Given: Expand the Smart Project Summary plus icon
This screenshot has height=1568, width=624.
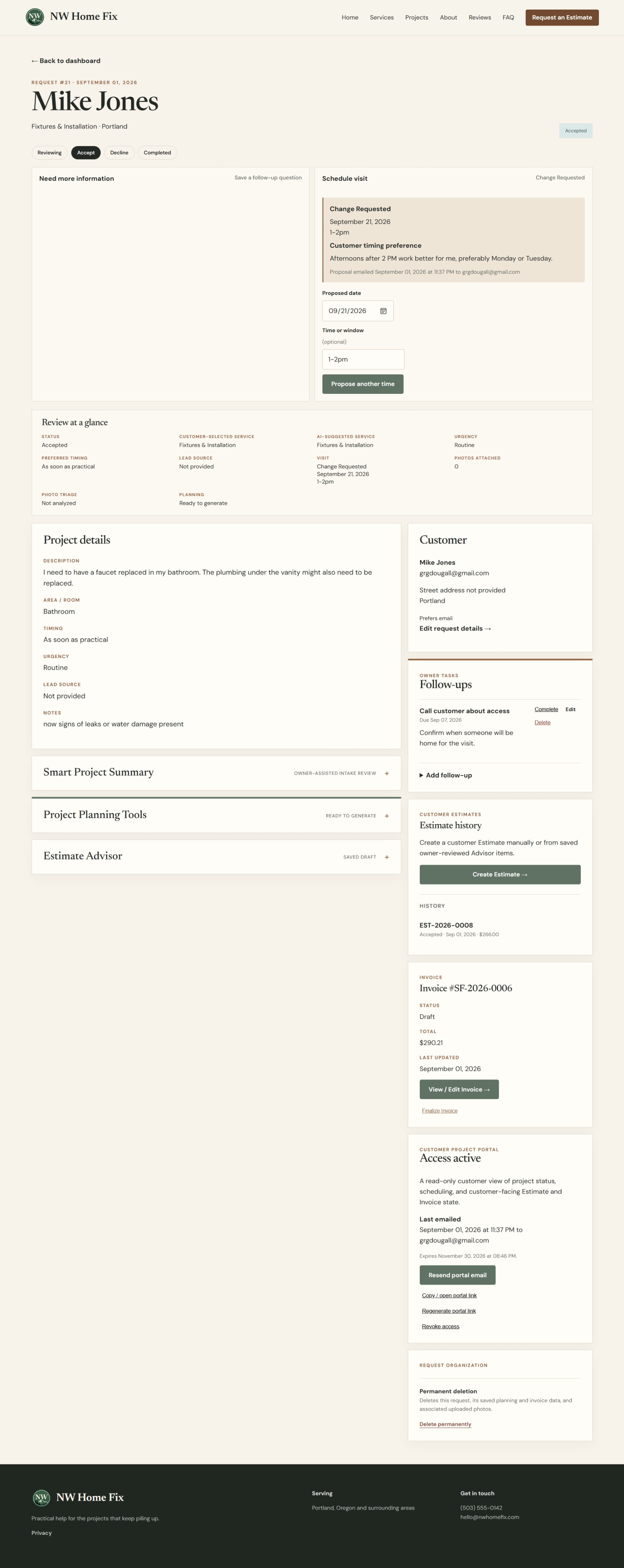Looking at the screenshot, I should tap(387, 773).
